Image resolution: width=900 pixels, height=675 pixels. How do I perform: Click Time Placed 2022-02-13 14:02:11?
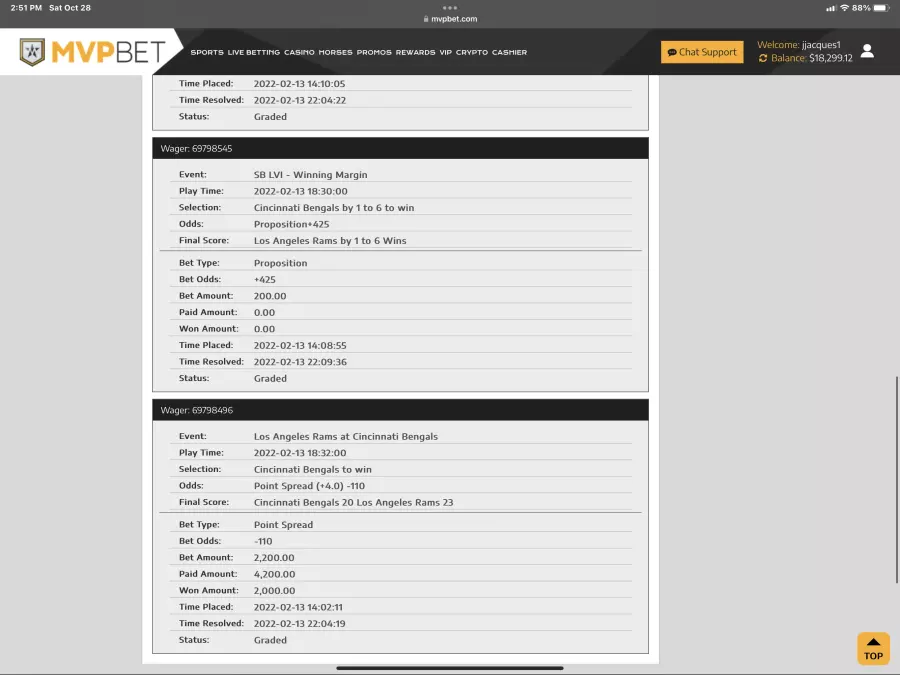pyautogui.click(x=298, y=607)
